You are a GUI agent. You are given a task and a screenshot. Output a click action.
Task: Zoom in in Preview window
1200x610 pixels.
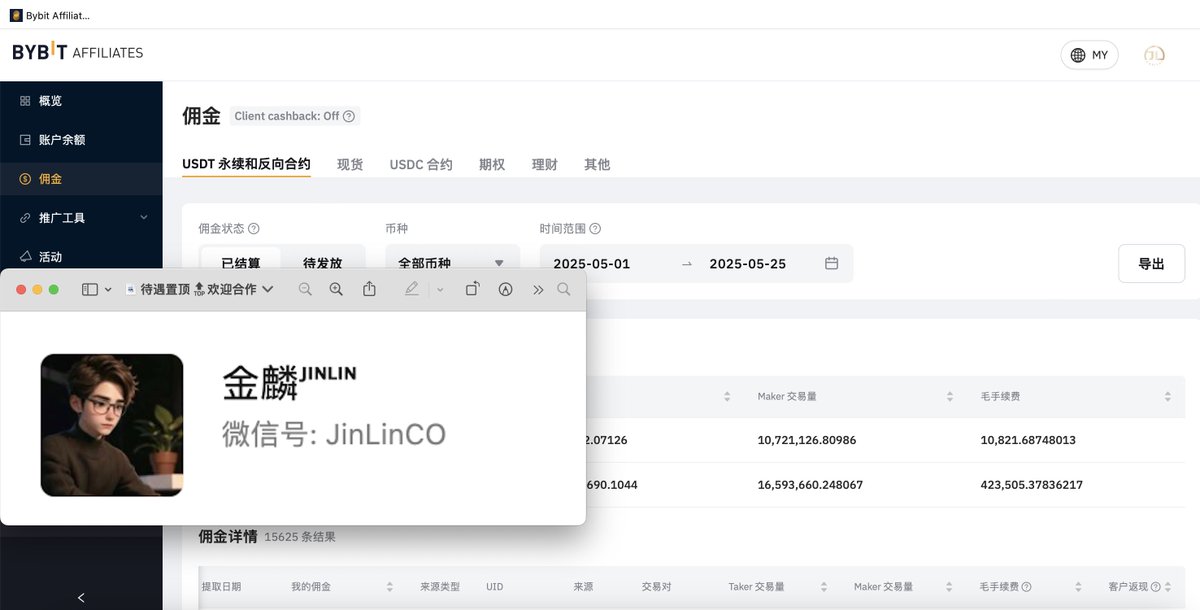[x=336, y=289]
